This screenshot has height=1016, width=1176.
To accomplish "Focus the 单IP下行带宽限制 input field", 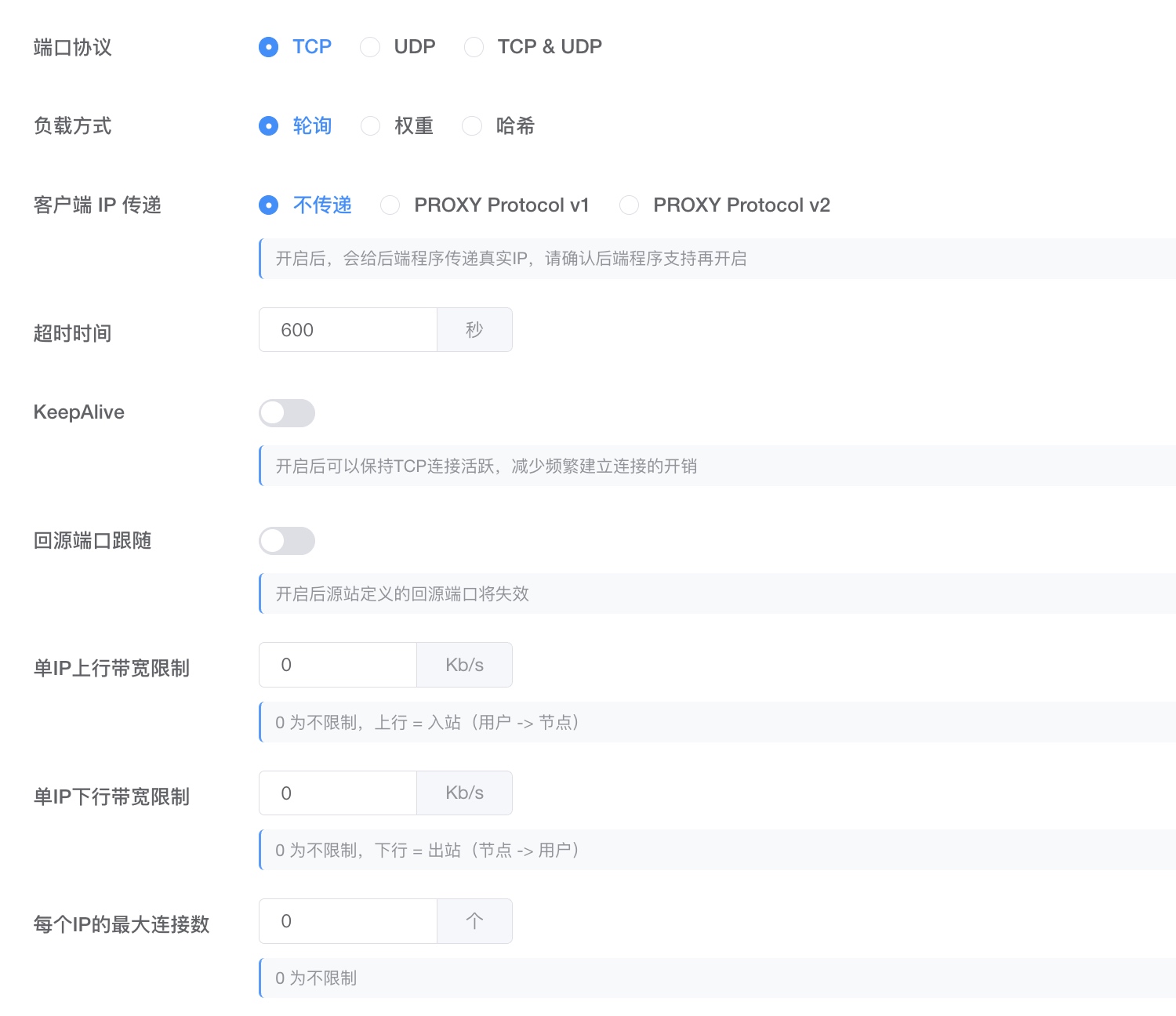I will click(x=337, y=793).
